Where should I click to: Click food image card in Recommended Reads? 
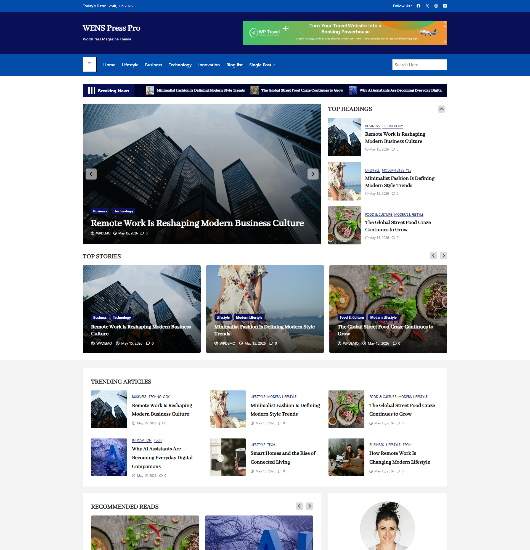click(x=145, y=532)
